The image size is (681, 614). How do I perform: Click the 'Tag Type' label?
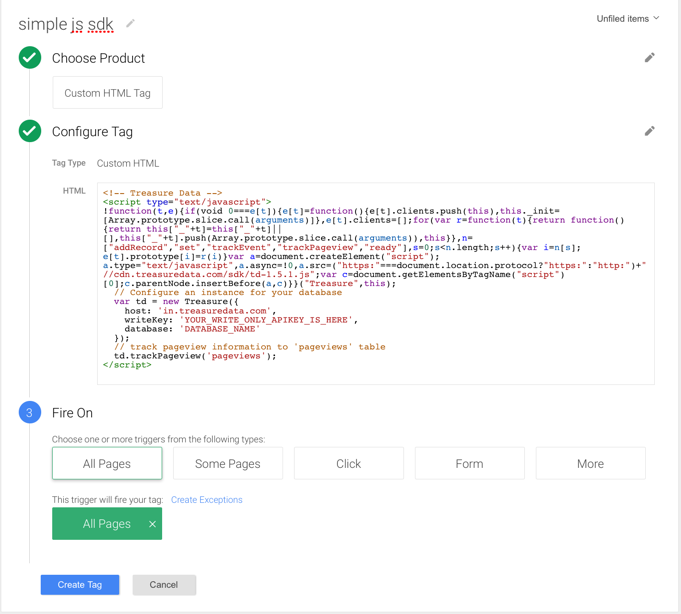69,163
